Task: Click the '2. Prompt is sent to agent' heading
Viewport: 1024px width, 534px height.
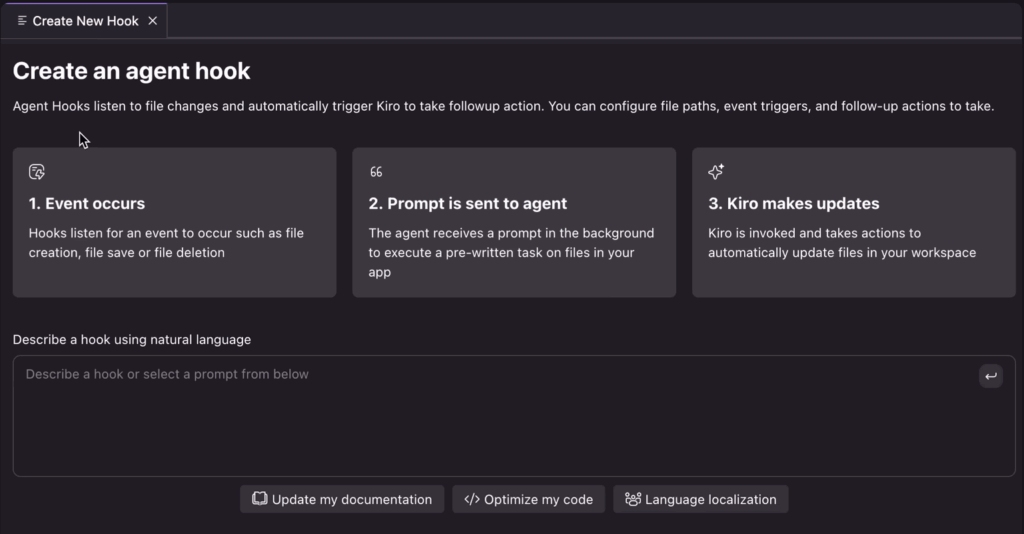Action: 468,204
